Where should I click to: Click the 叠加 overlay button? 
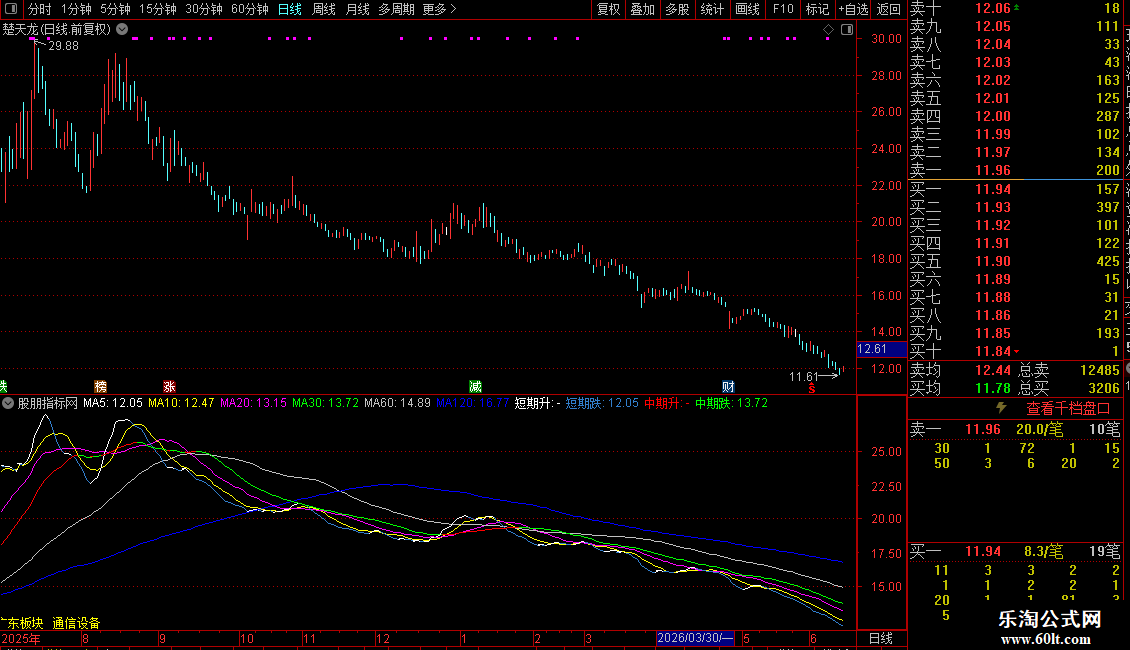(642, 9)
